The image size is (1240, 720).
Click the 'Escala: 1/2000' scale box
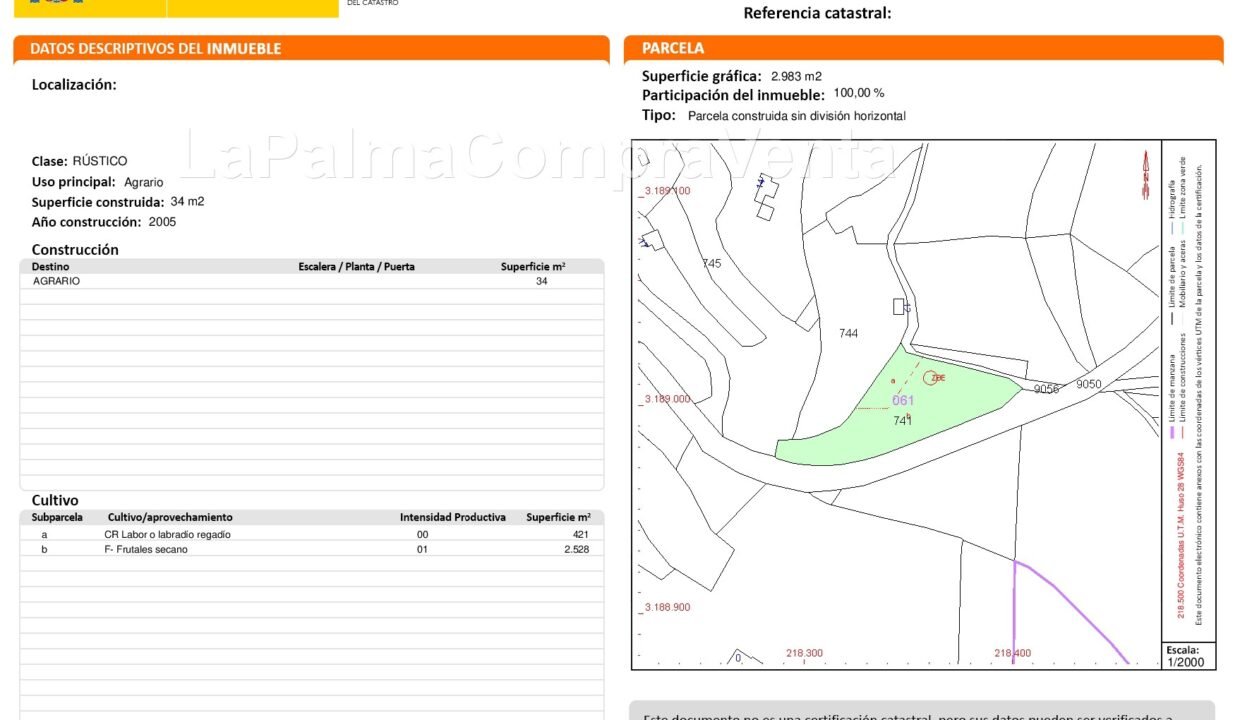(x=1188, y=656)
